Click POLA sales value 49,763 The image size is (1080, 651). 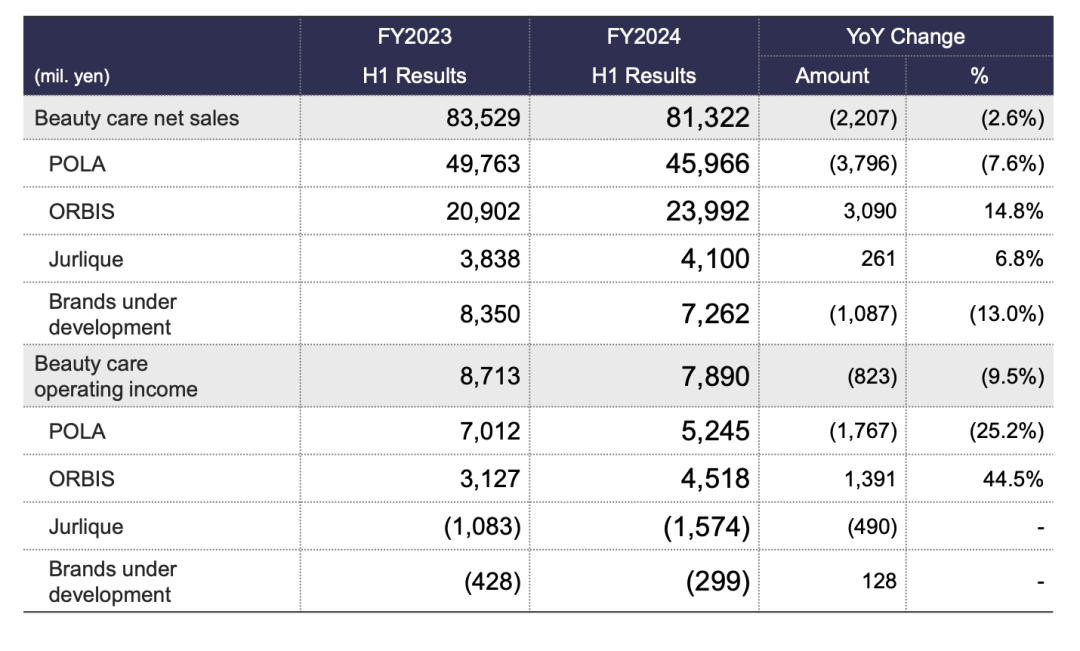482,165
